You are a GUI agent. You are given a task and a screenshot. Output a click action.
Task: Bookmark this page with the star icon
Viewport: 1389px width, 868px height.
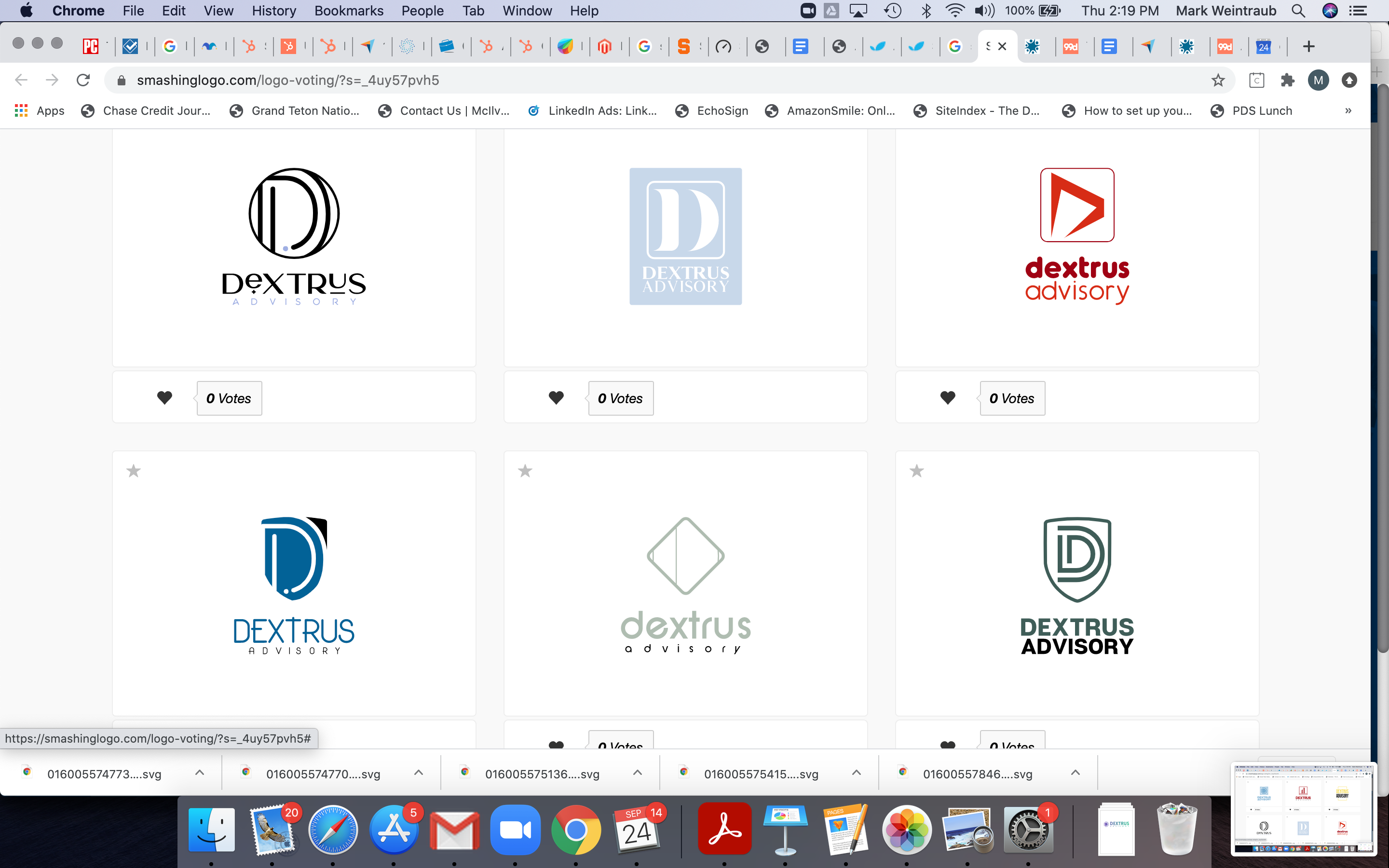(1217, 81)
